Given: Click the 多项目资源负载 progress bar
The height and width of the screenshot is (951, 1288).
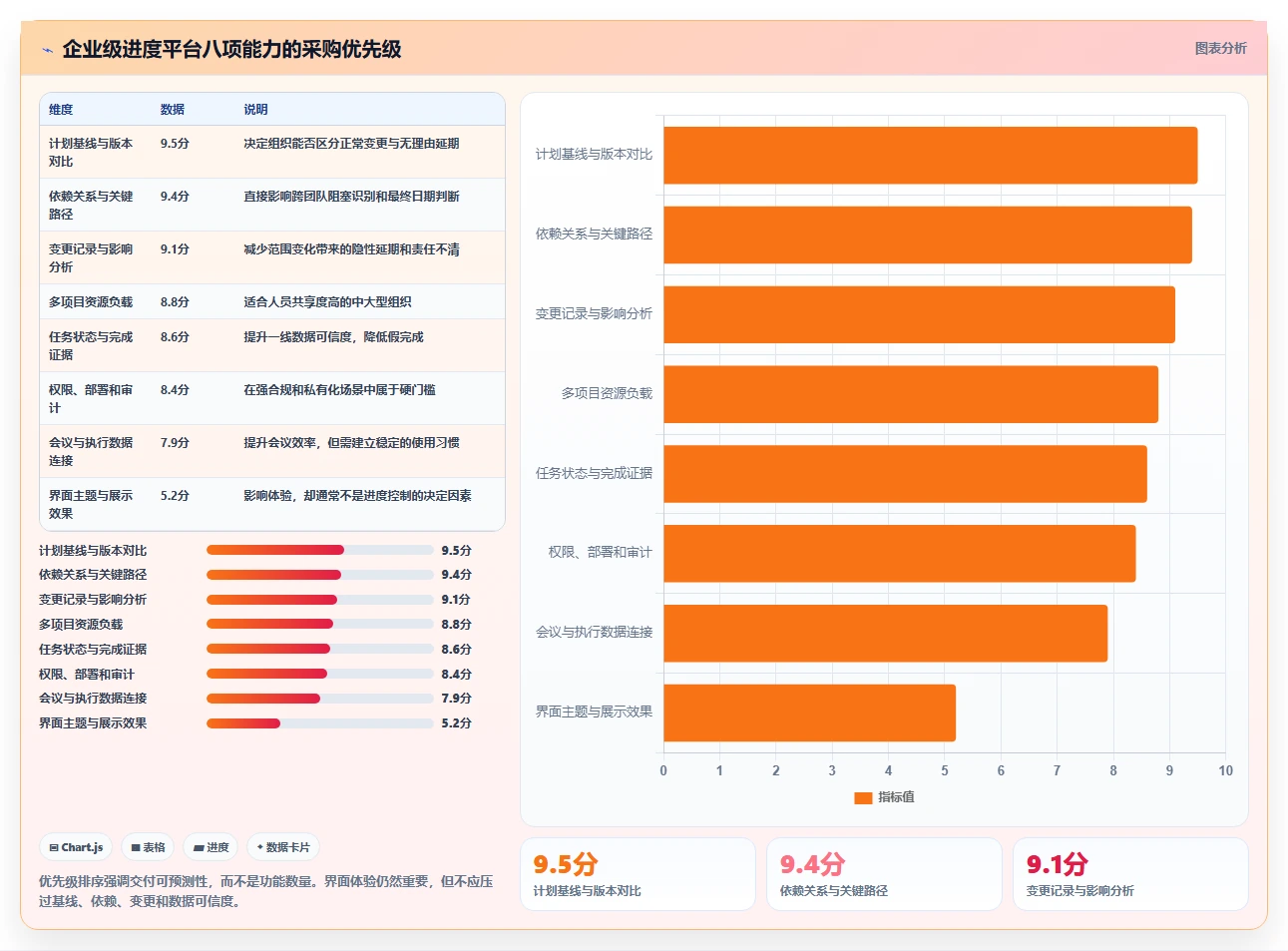Looking at the screenshot, I should click(x=319, y=624).
